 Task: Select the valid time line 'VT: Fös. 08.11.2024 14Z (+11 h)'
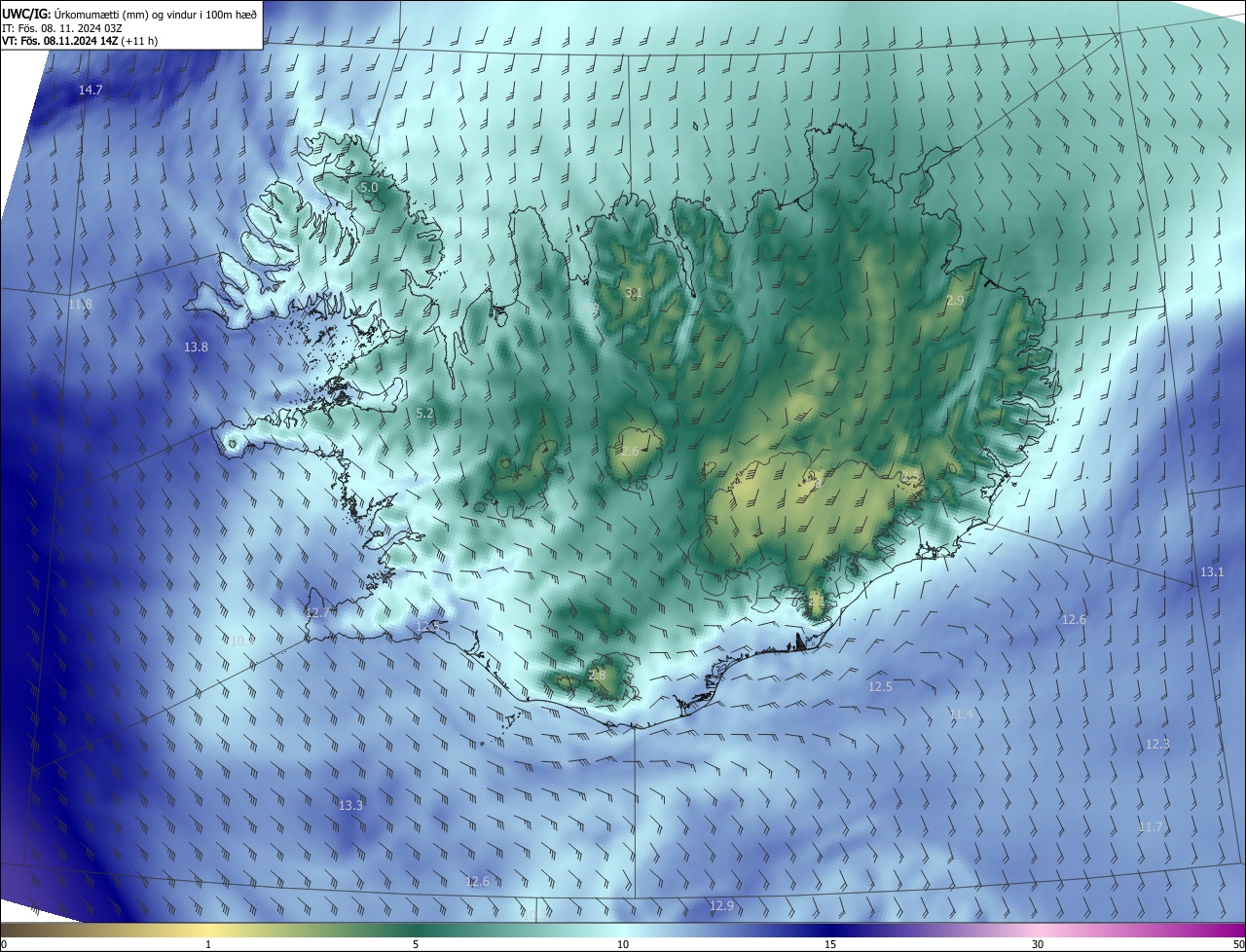[x=80, y=41]
